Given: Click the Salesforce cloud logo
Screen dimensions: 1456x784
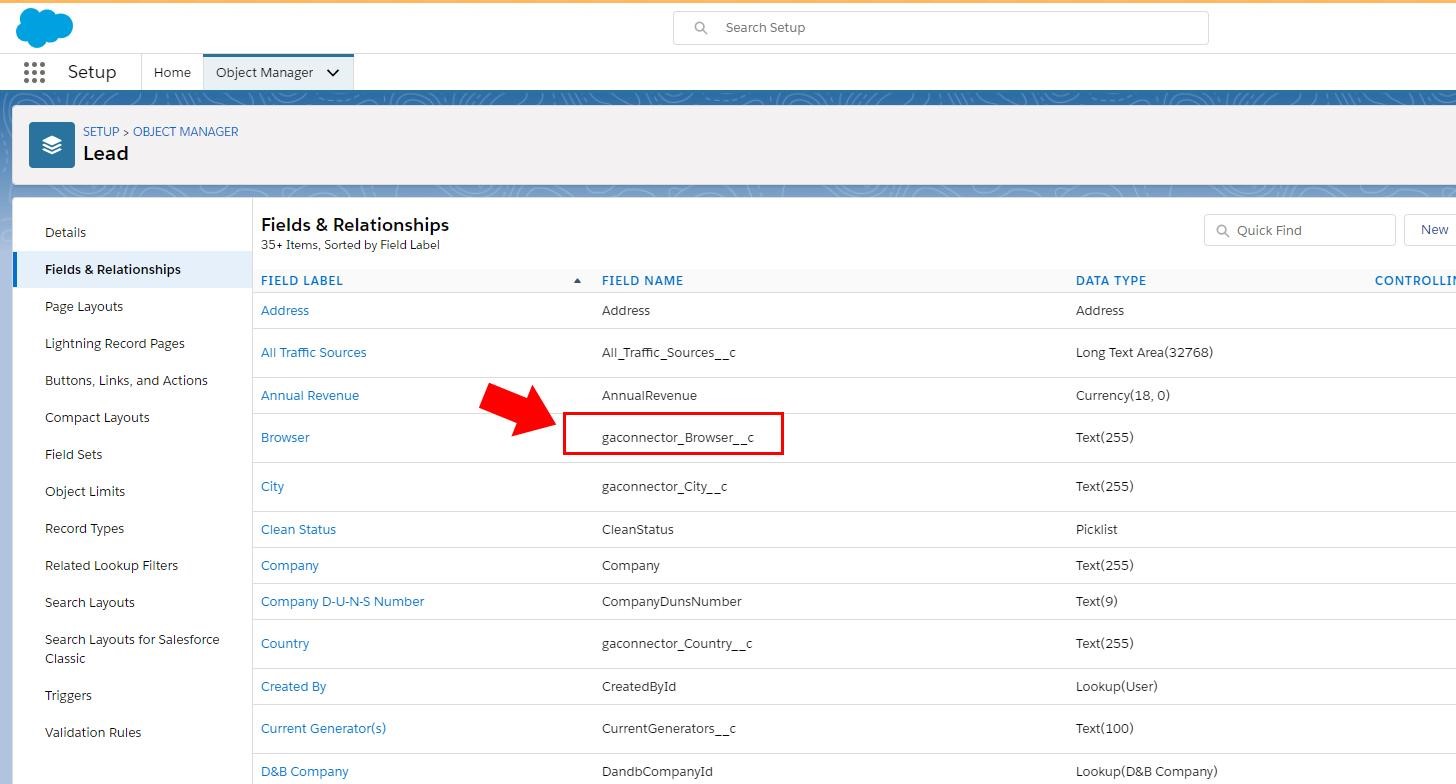Looking at the screenshot, I should click(x=45, y=27).
